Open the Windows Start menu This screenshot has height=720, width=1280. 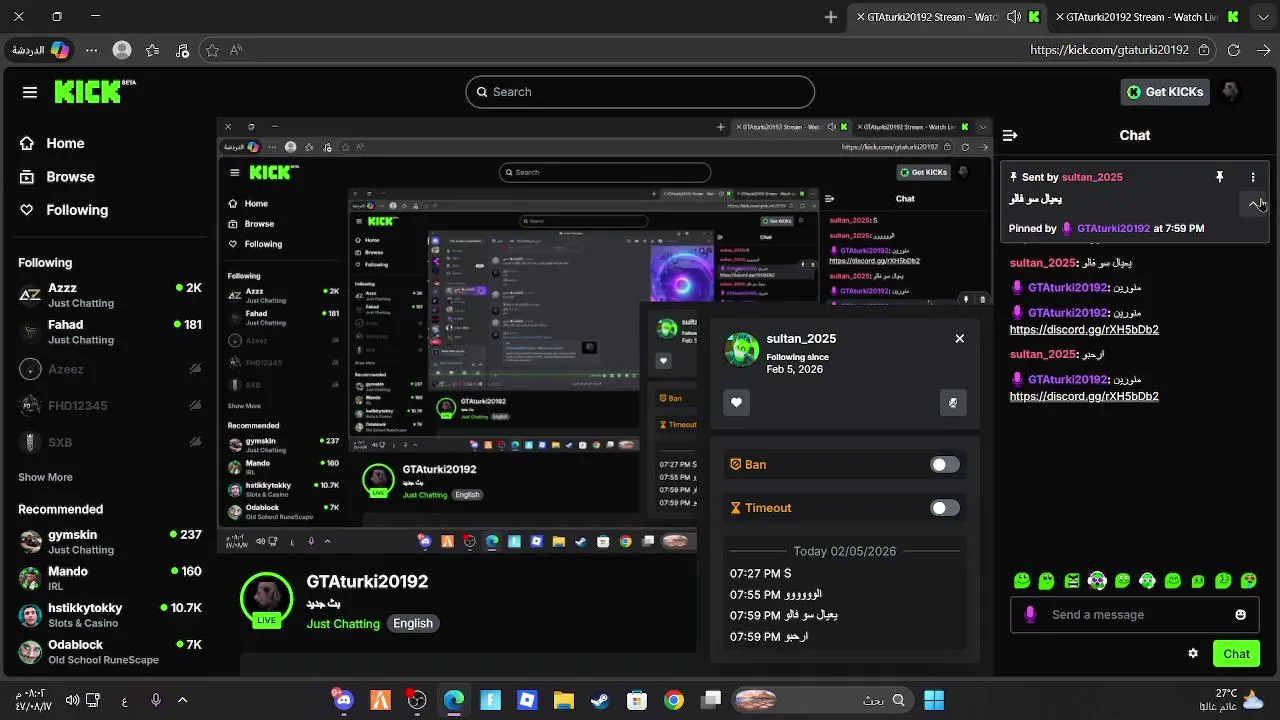934,700
